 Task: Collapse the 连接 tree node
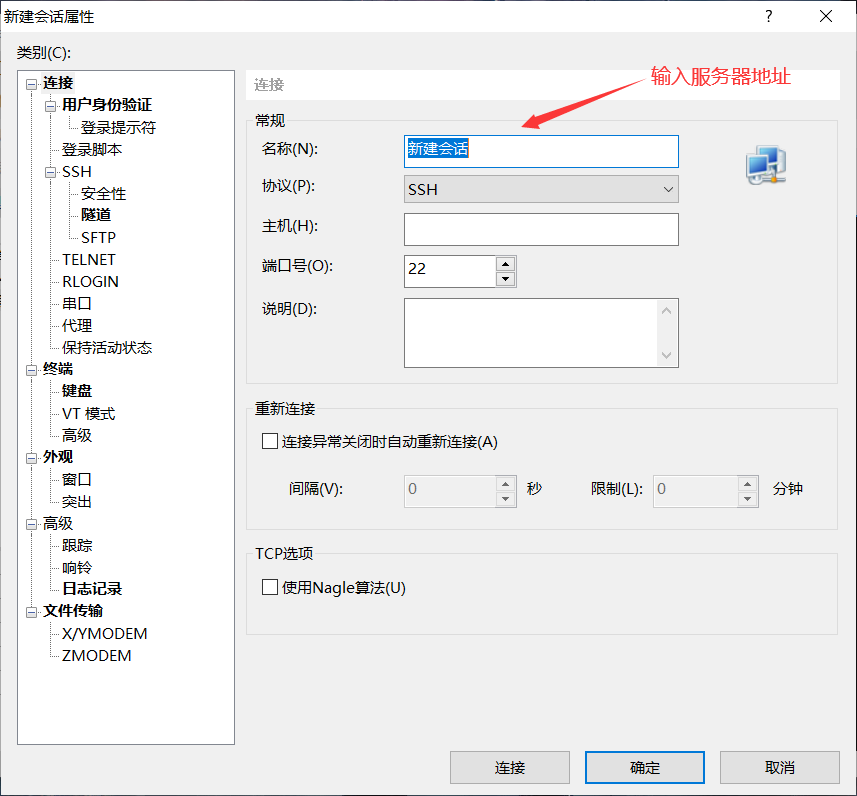(x=32, y=83)
